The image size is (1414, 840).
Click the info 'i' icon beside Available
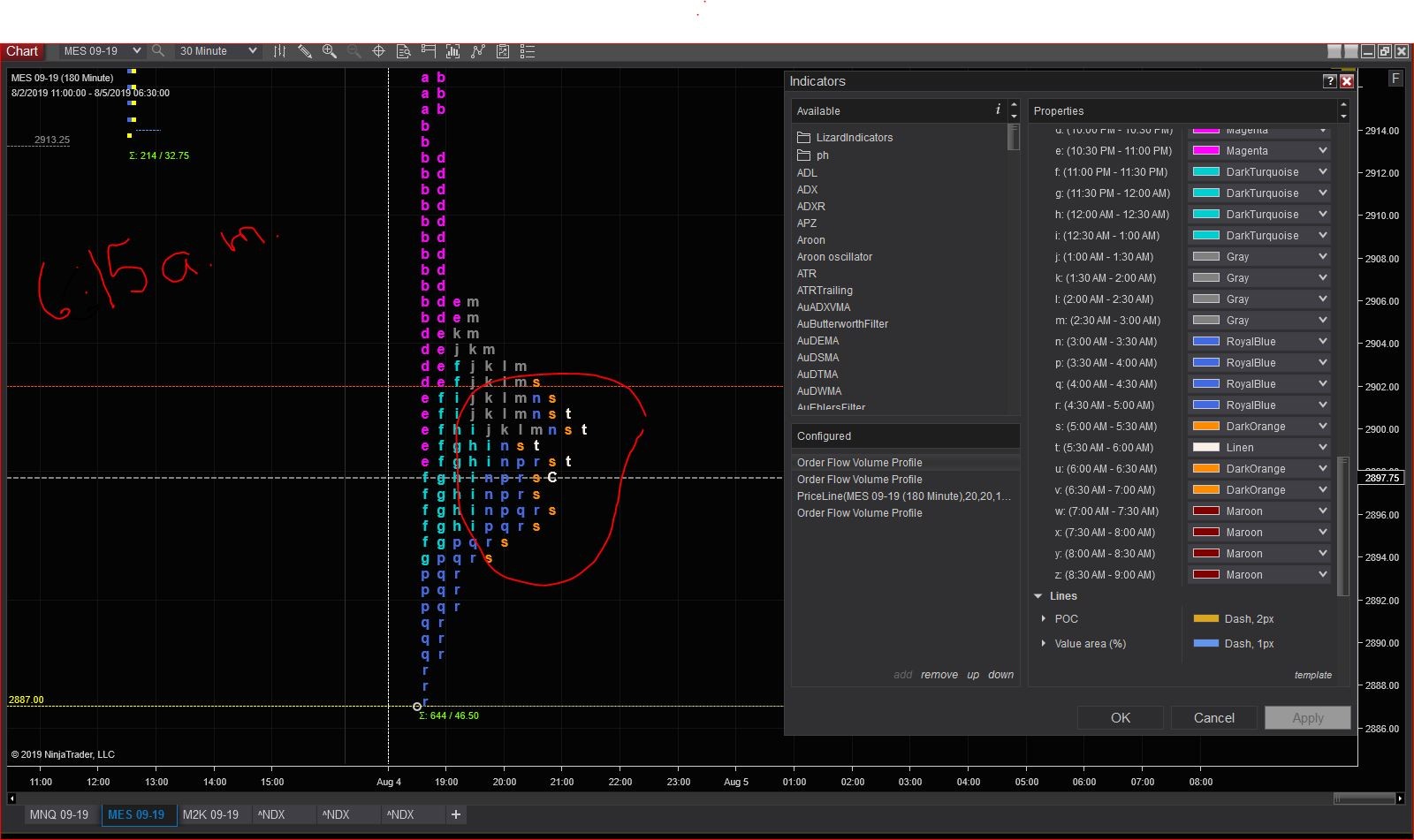tap(998, 110)
